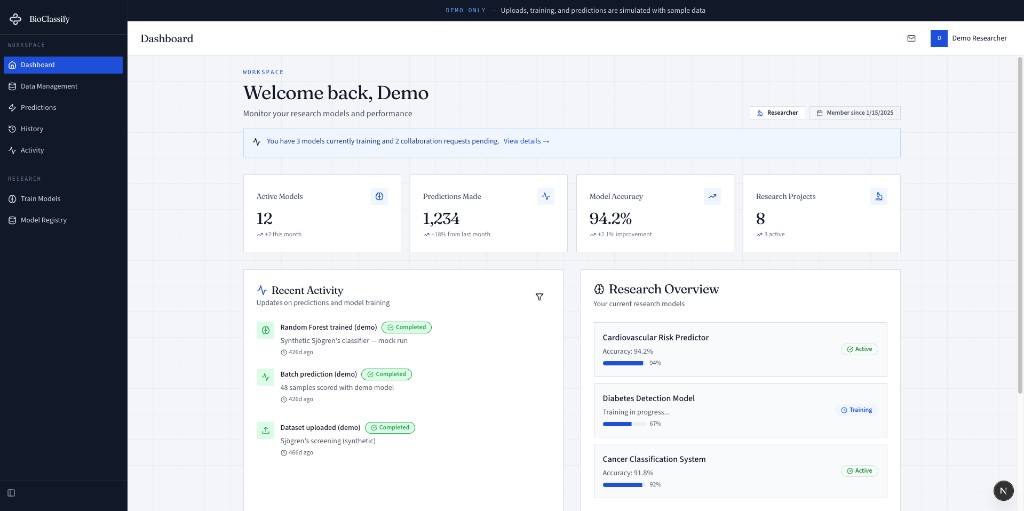Click the 48 samples scored description text

[337, 387]
